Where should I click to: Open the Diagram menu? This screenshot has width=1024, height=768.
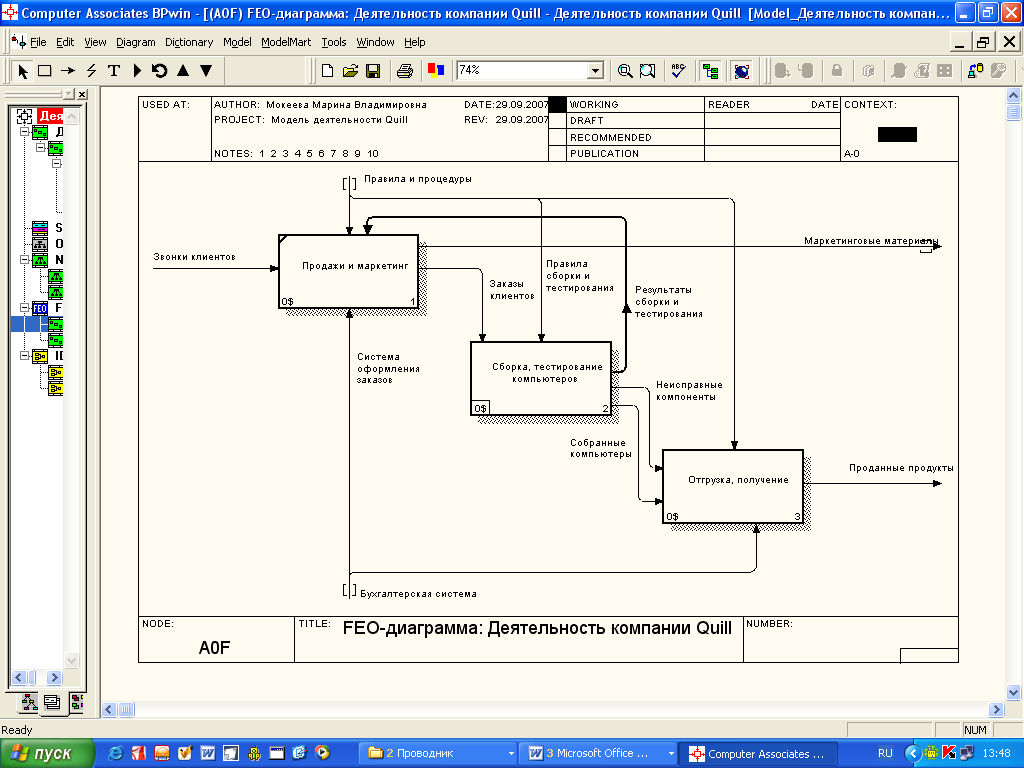(x=136, y=42)
